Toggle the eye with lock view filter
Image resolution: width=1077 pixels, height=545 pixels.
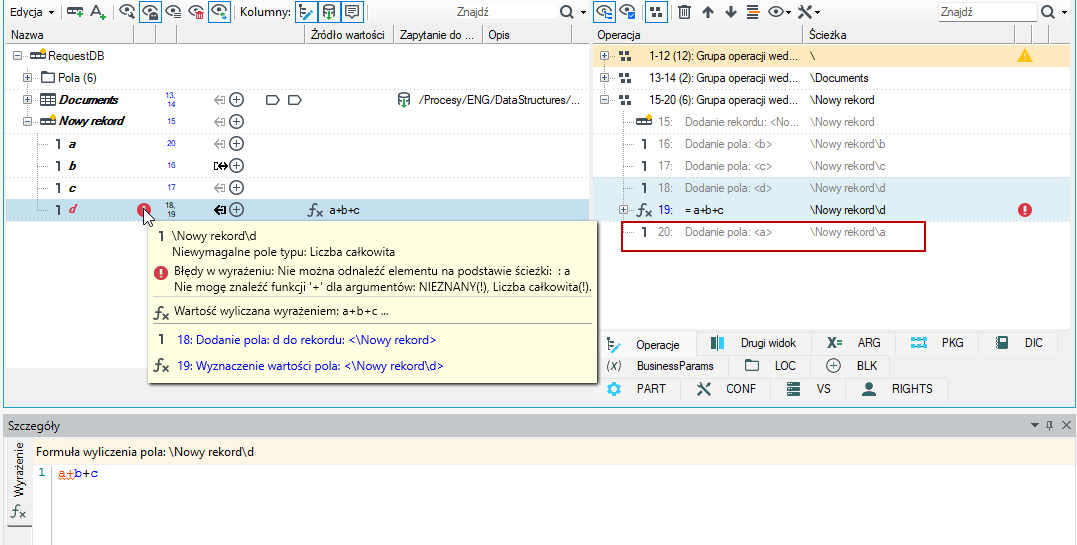coord(150,12)
